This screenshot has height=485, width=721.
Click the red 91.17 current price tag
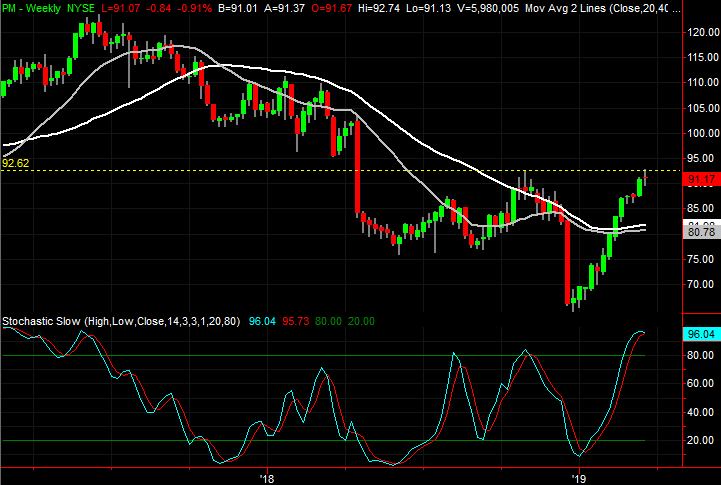pyautogui.click(x=700, y=179)
